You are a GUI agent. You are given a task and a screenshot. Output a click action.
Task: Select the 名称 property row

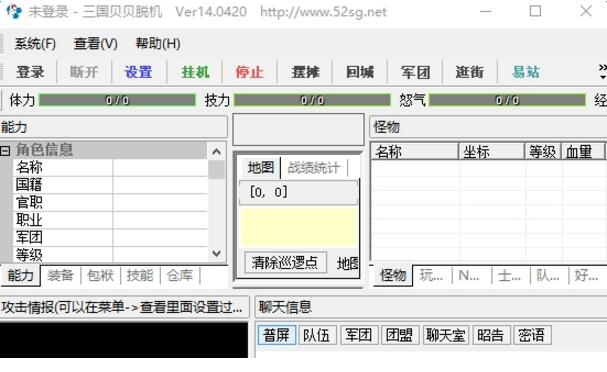110,168
